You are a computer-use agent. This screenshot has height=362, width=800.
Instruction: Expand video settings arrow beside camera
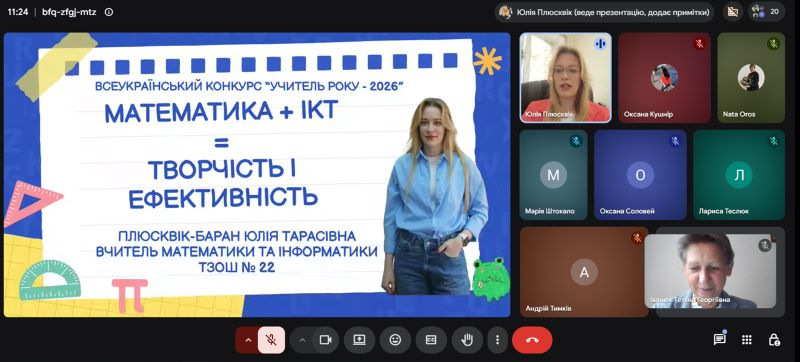302,340
